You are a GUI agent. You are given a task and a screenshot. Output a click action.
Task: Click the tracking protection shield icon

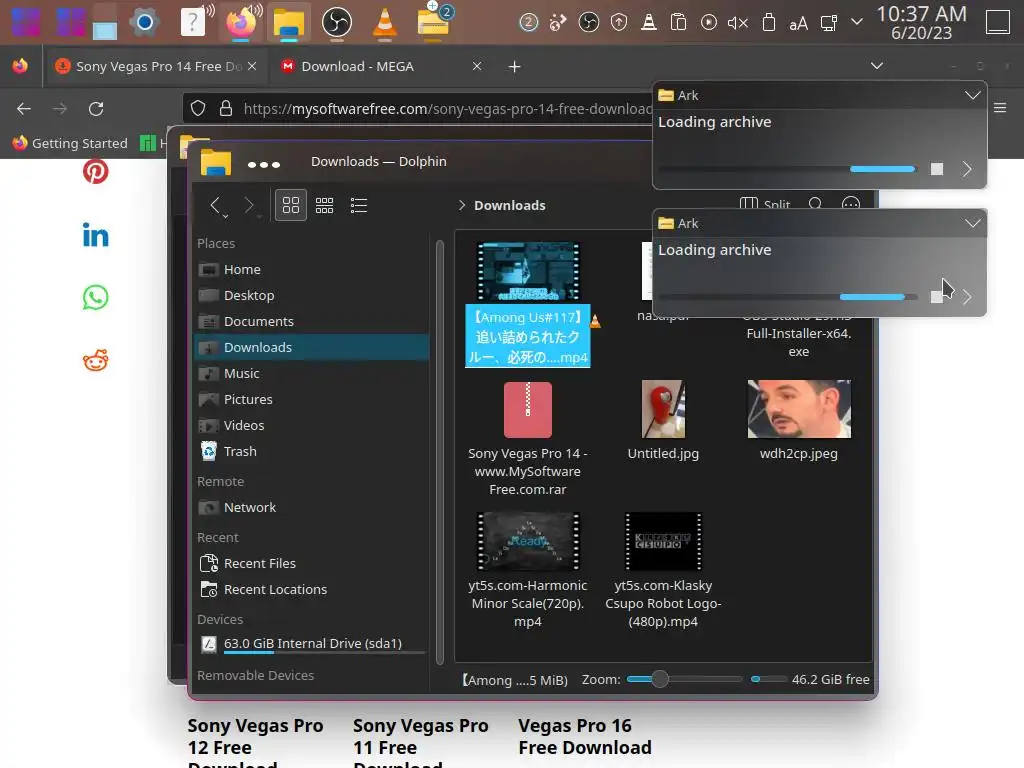pyautogui.click(x=199, y=108)
